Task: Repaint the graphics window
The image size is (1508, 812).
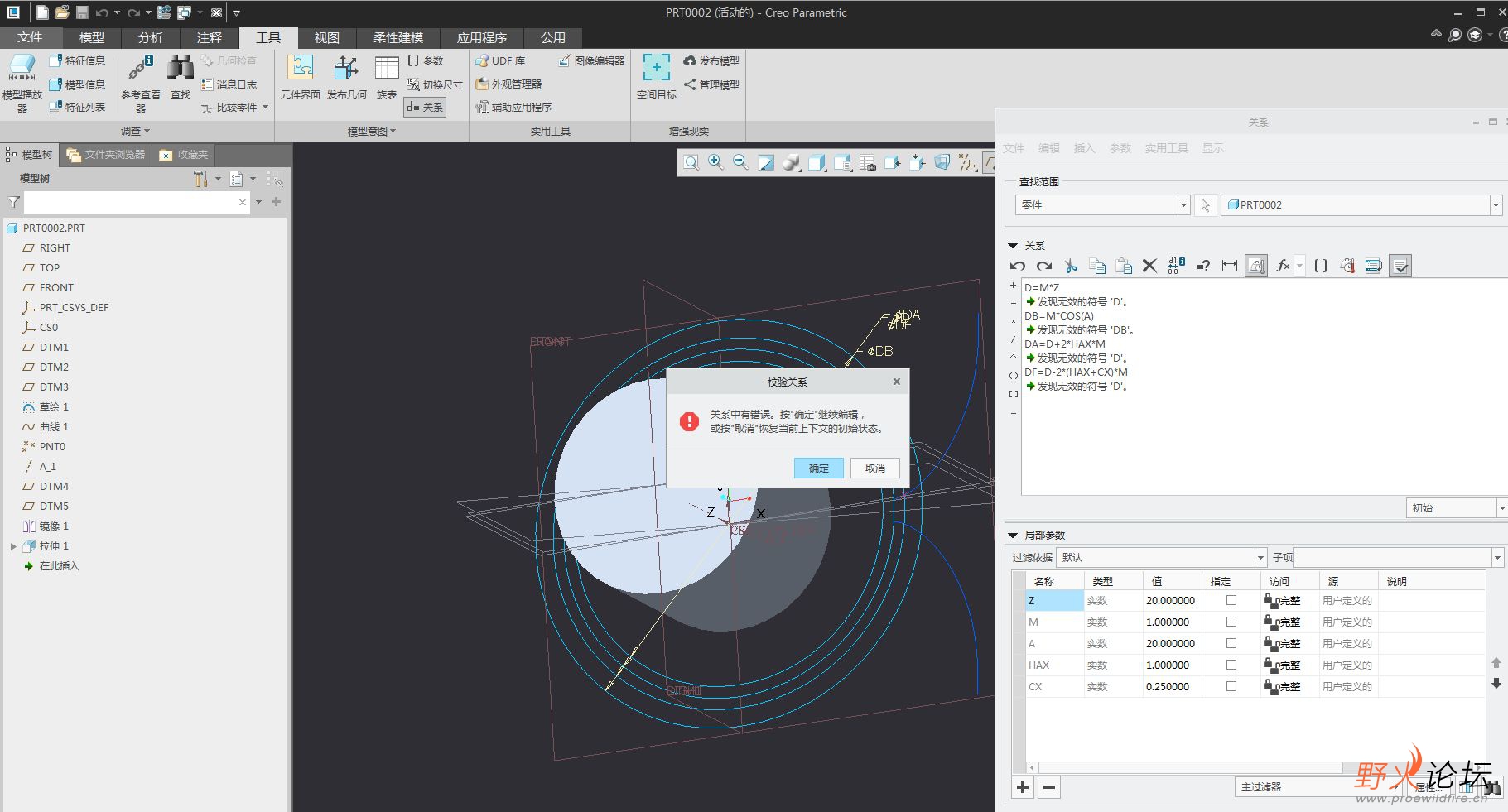Action: coord(766,163)
